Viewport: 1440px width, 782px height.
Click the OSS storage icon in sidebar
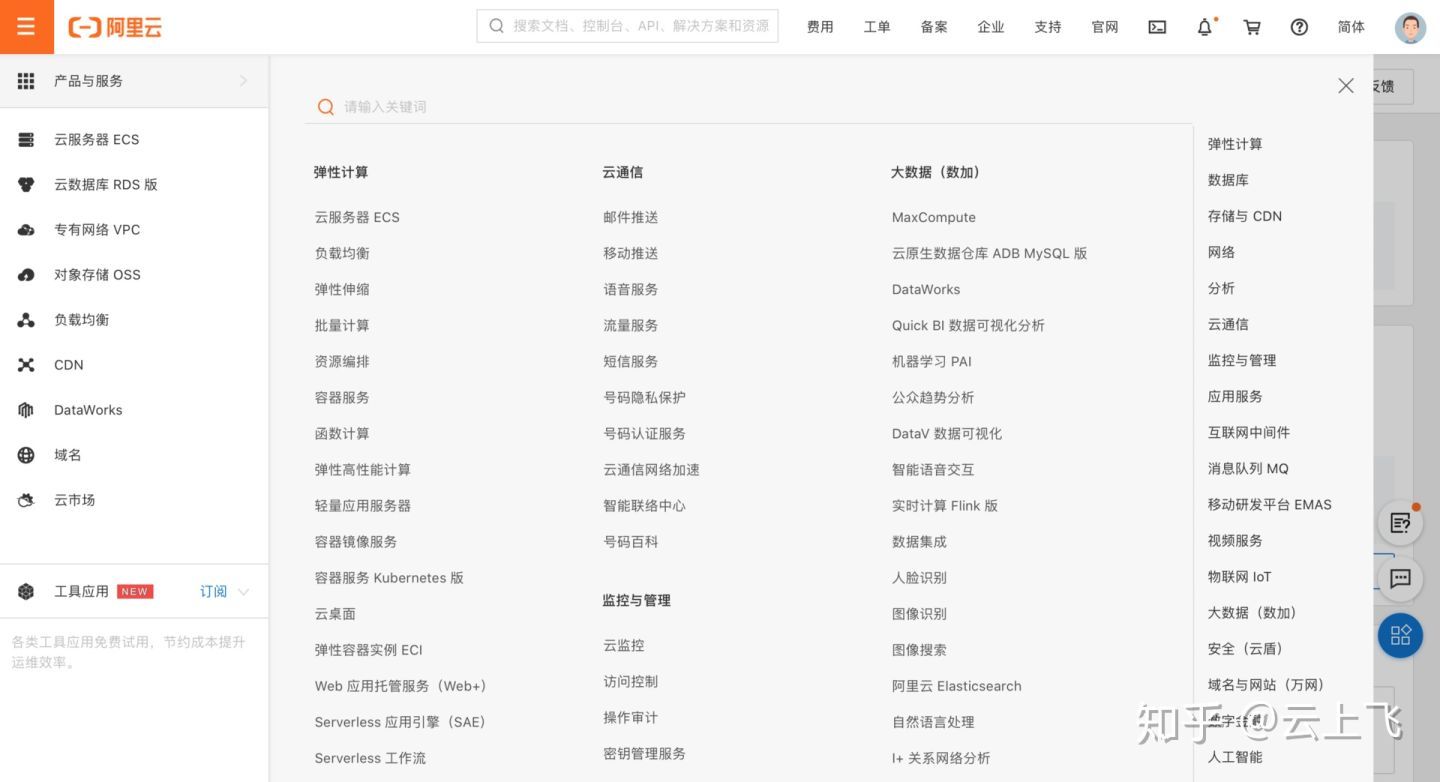click(26, 275)
